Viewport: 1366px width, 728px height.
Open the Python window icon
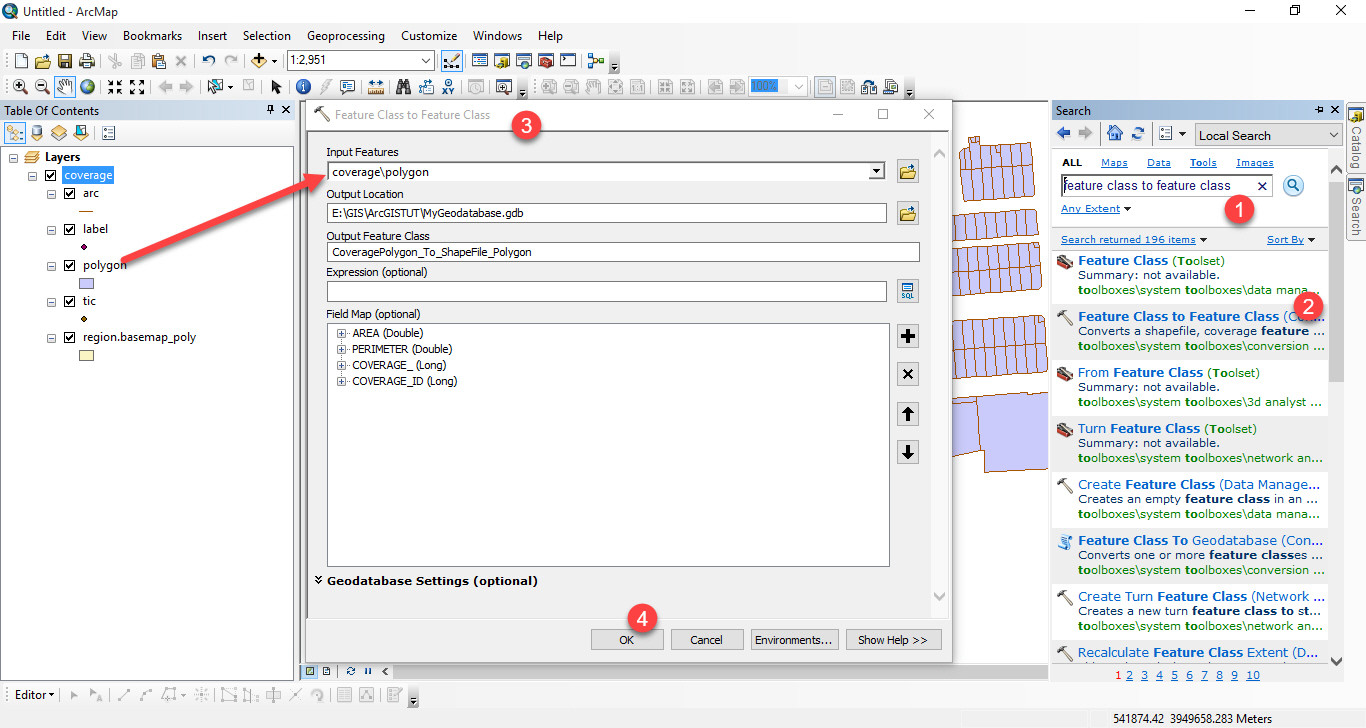click(x=568, y=61)
